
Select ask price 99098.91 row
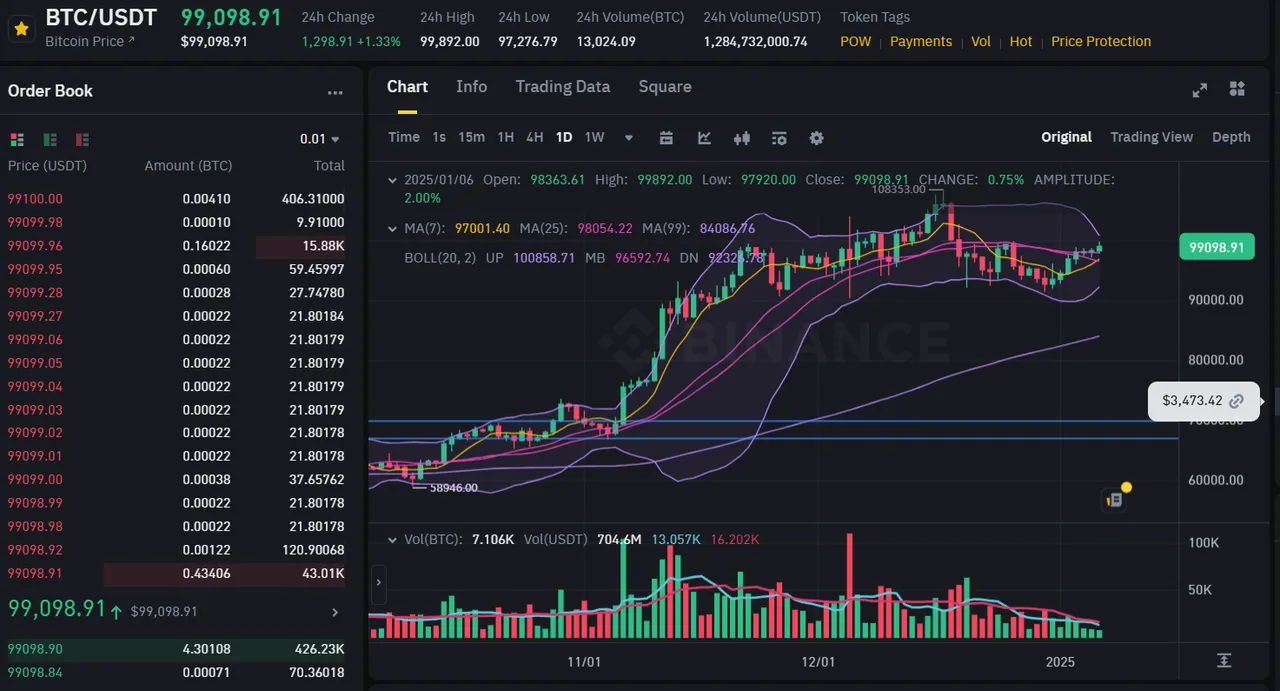(x=176, y=574)
